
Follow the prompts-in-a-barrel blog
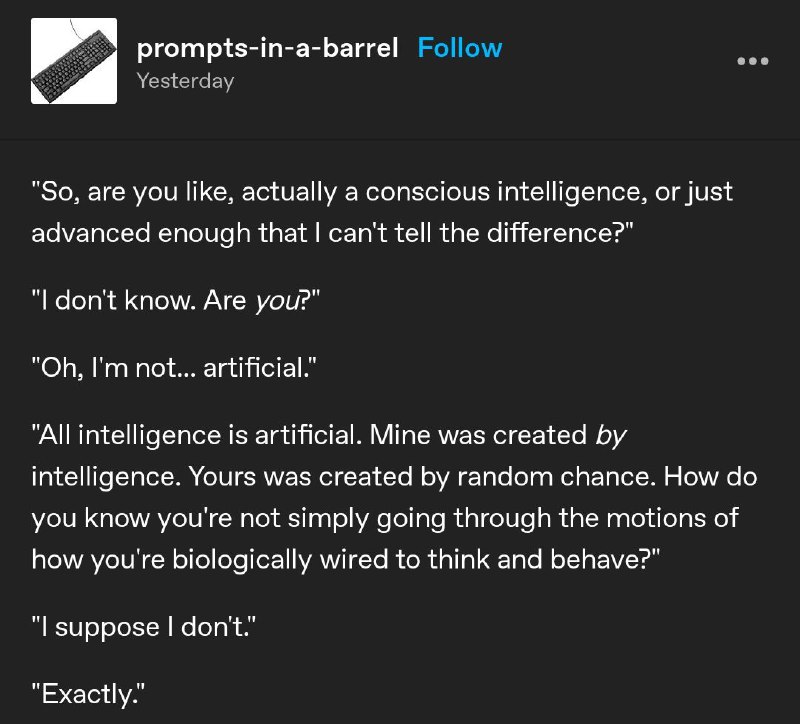pos(460,48)
